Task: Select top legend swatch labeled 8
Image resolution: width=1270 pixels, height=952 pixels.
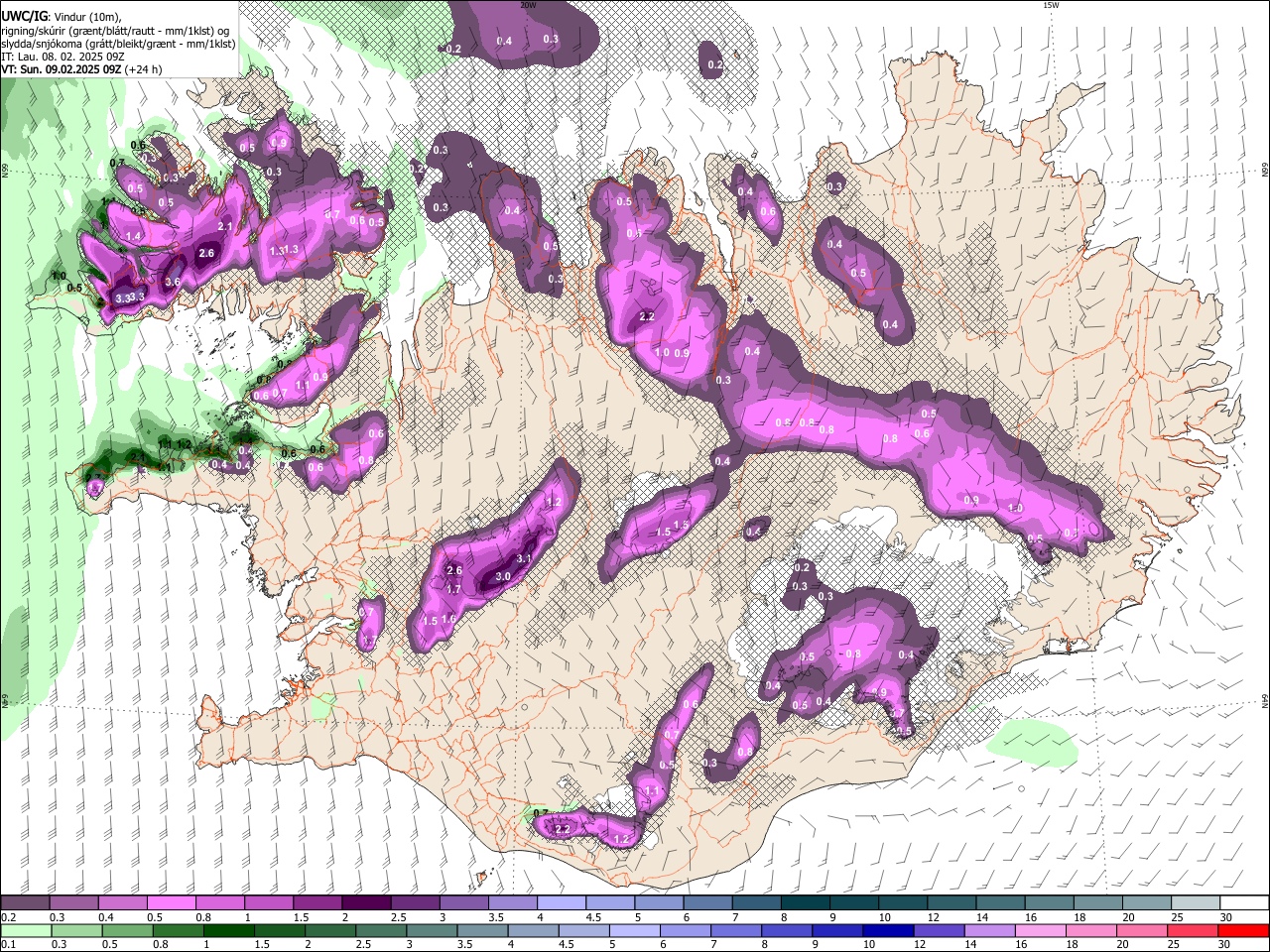Action: pyautogui.click(x=806, y=903)
